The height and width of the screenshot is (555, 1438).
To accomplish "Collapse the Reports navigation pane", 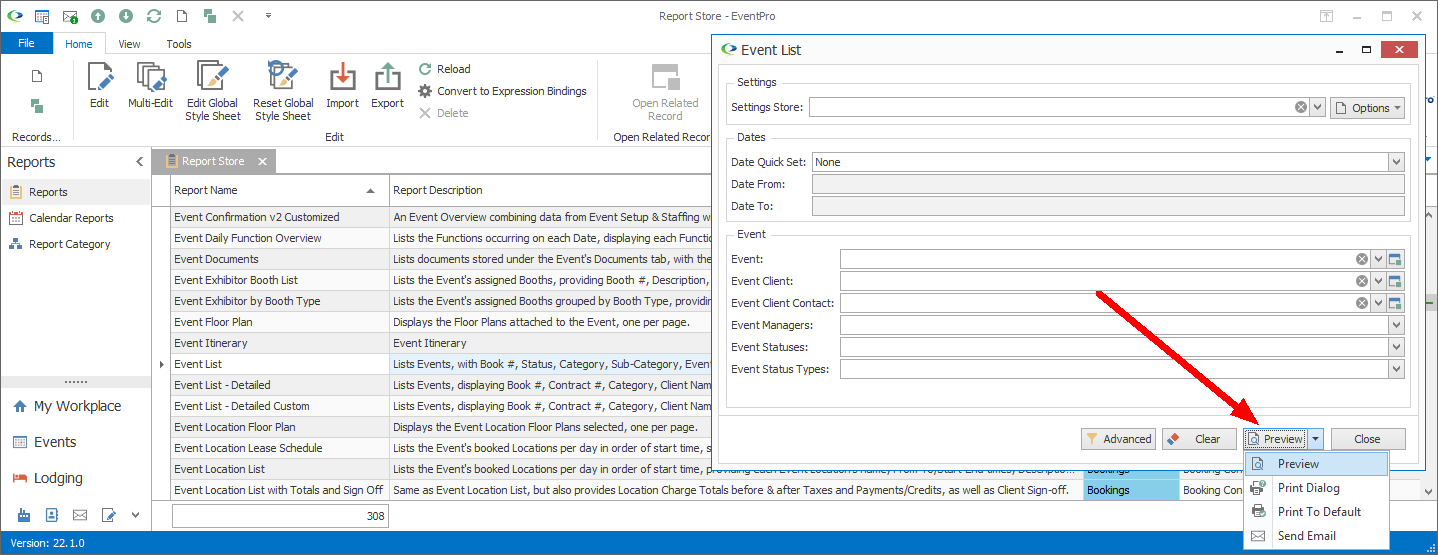I will click(x=139, y=162).
